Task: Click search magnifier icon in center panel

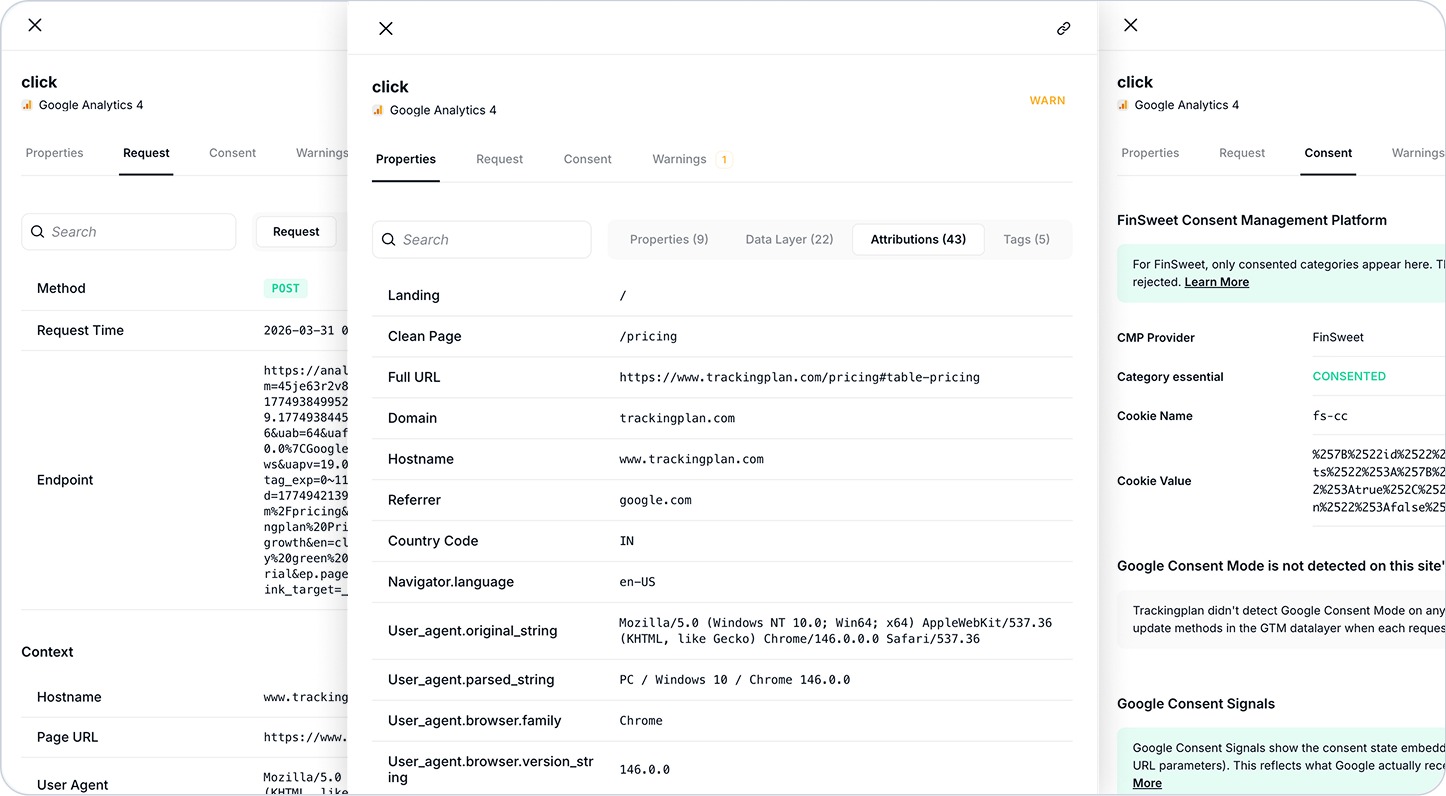Action: 389,240
